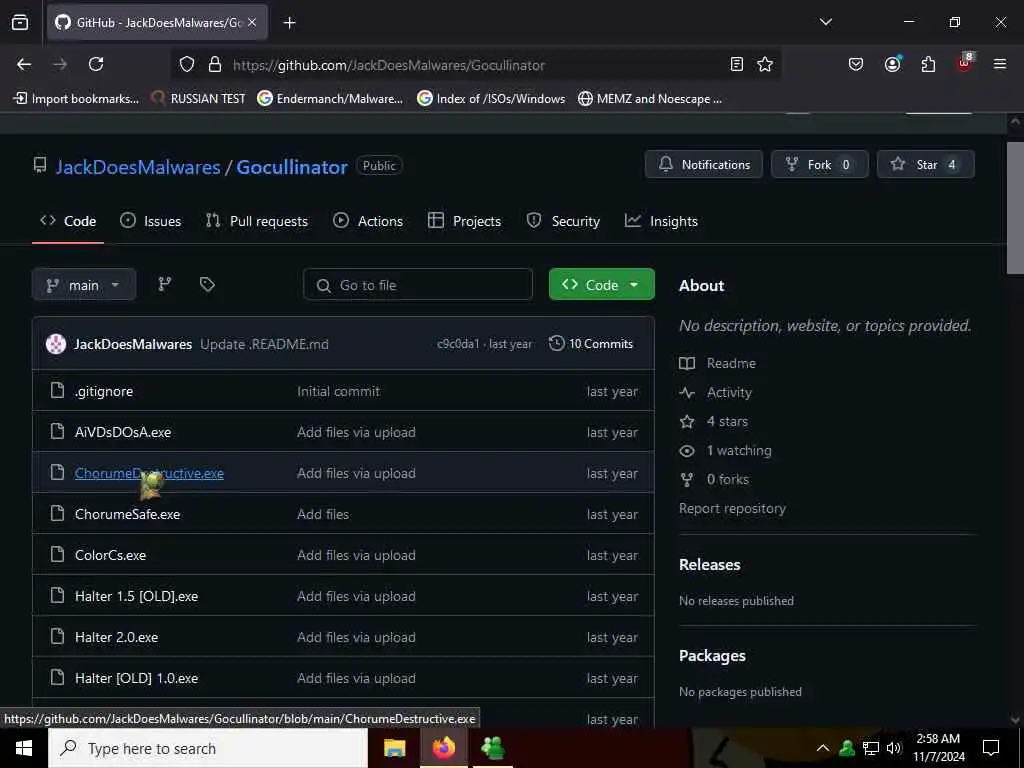Click Report repository link
This screenshot has width=1024, height=768.
(x=732, y=508)
